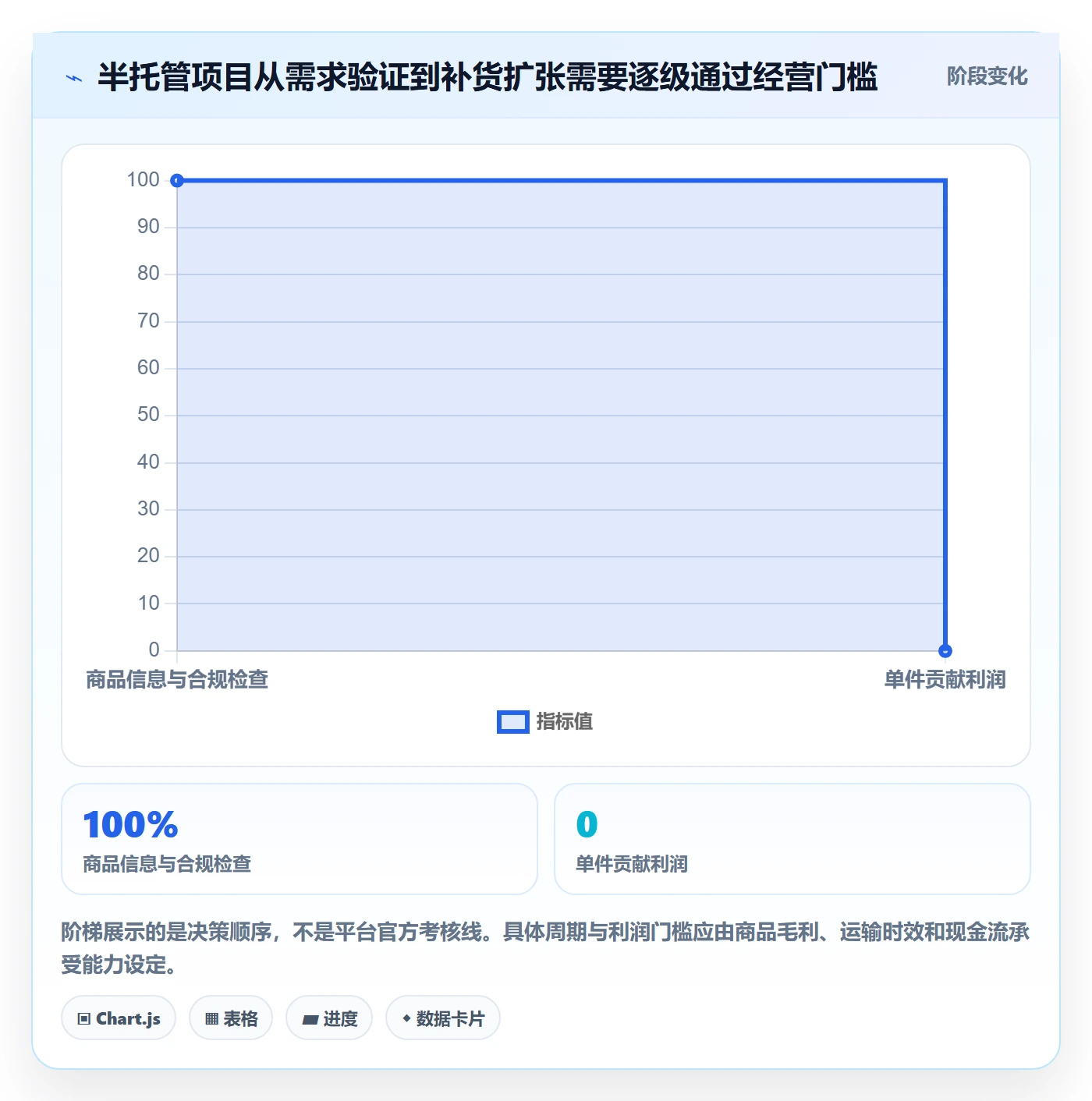
Task: Click the grid icon in 表格 tag
Action: 211,1019
